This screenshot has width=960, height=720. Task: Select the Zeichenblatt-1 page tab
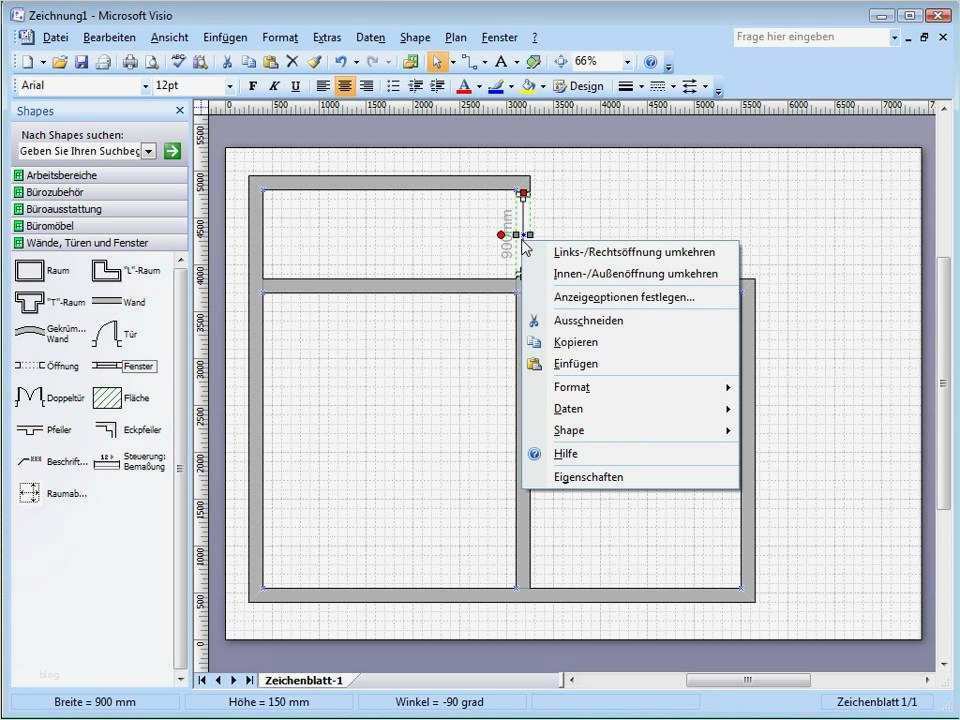[304, 680]
